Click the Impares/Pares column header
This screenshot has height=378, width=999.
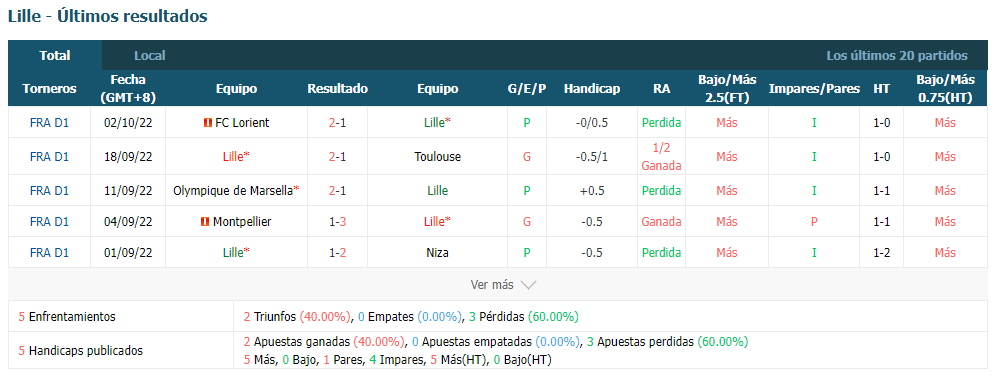coord(814,89)
